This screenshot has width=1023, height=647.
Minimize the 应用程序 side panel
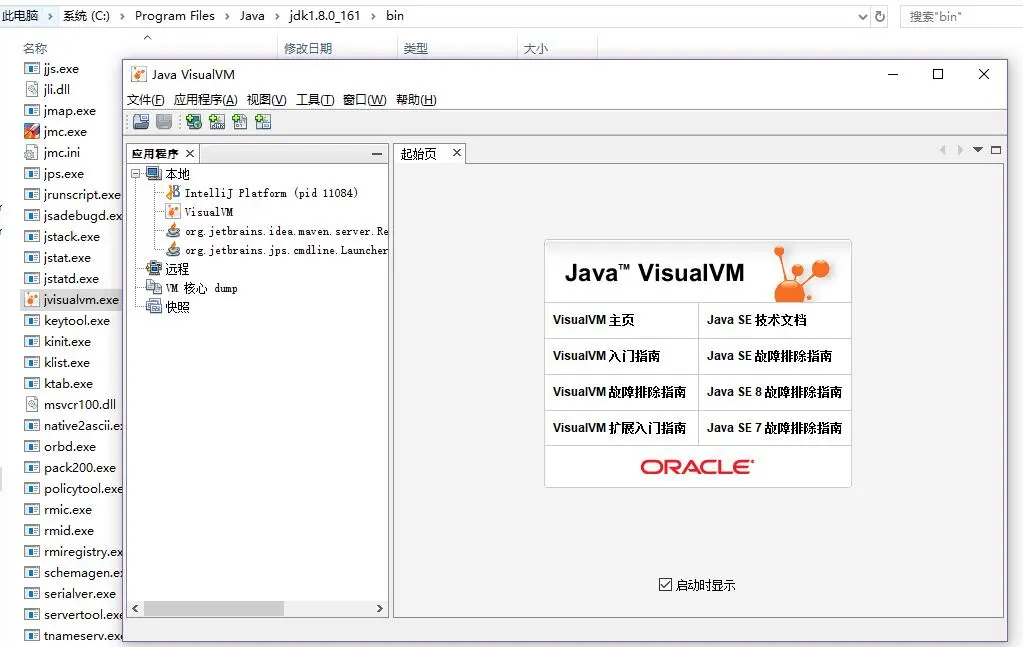coord(376,154)
